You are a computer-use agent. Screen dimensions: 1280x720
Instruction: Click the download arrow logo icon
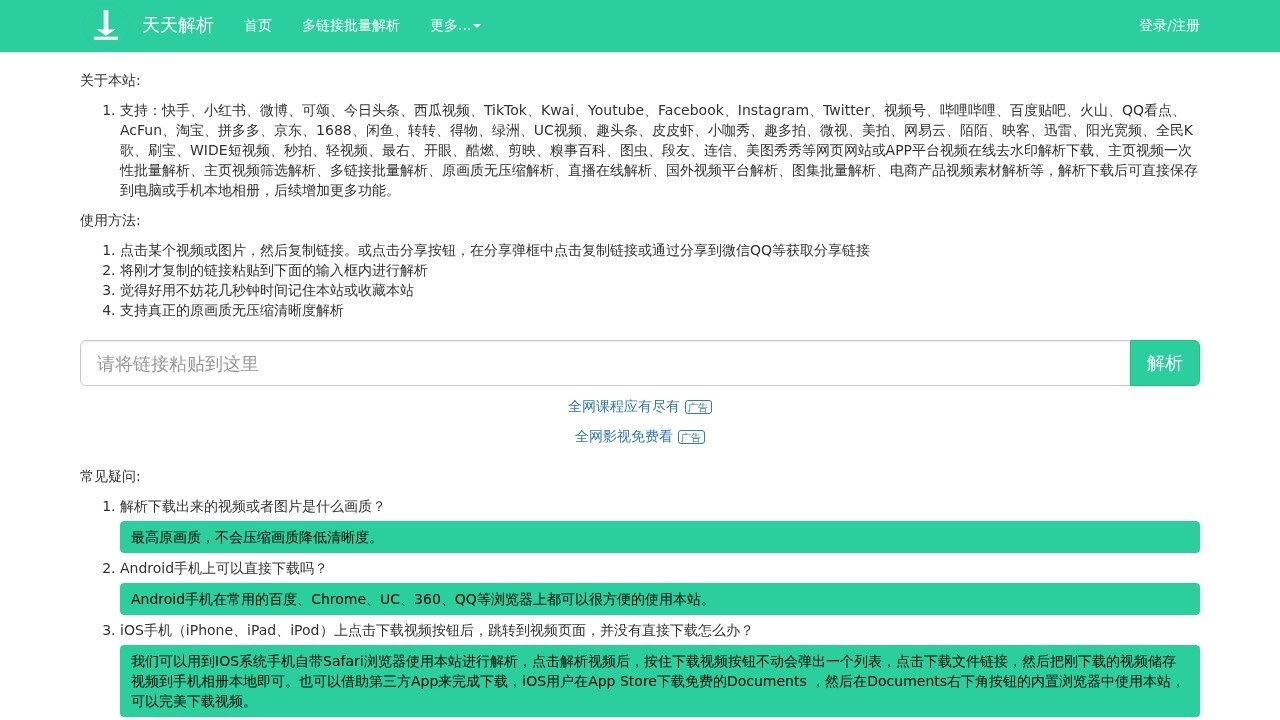[106, 25]
